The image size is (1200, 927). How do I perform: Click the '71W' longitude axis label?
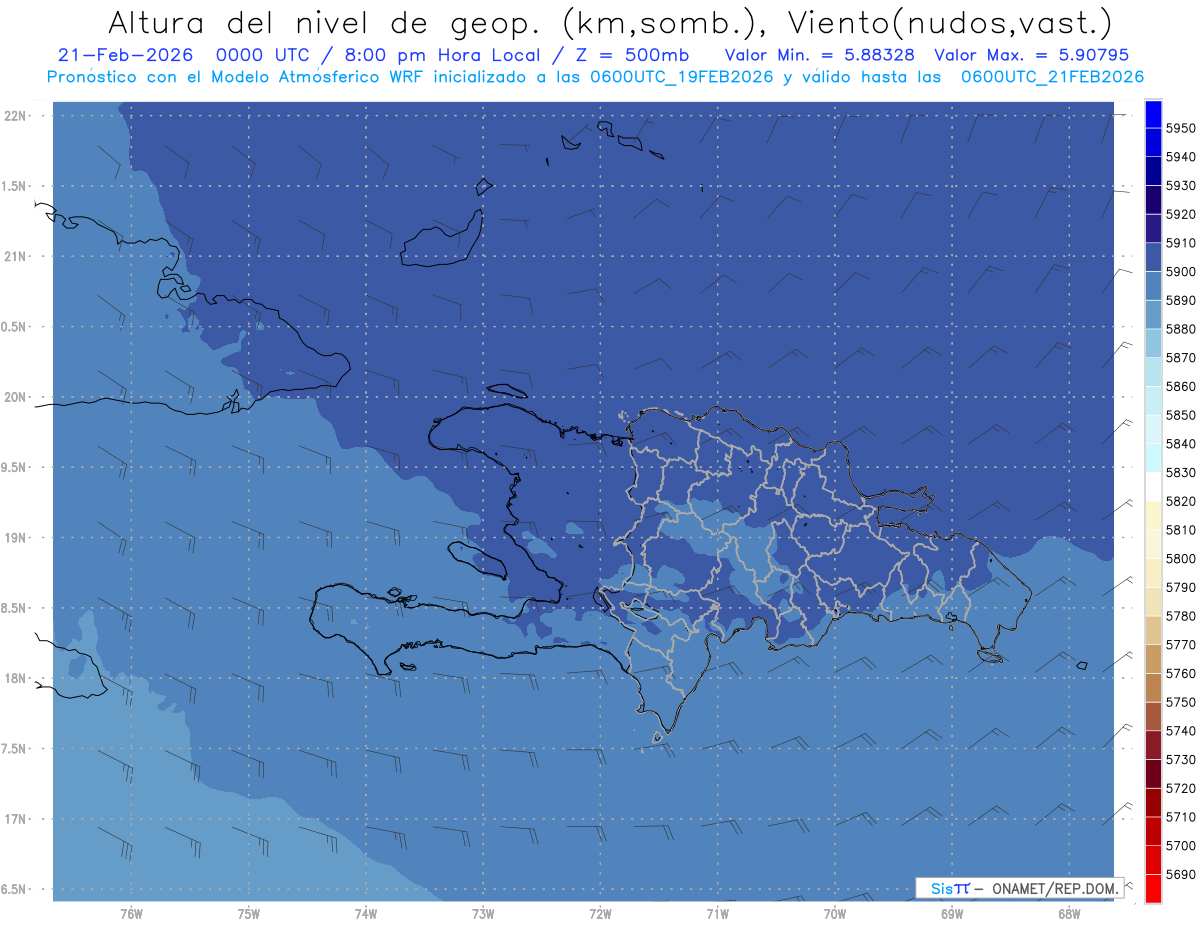click(717, 913)
